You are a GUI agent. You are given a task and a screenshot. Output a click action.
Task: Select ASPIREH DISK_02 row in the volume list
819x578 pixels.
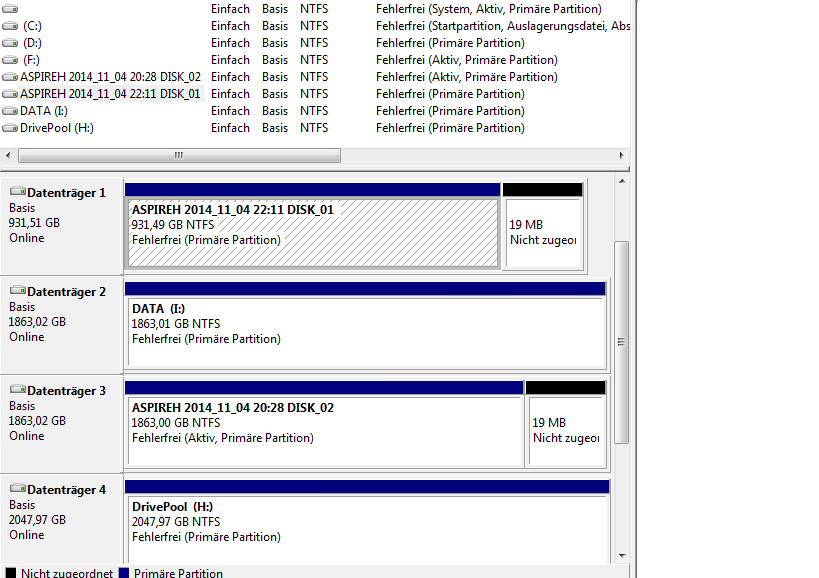point(110,77)
